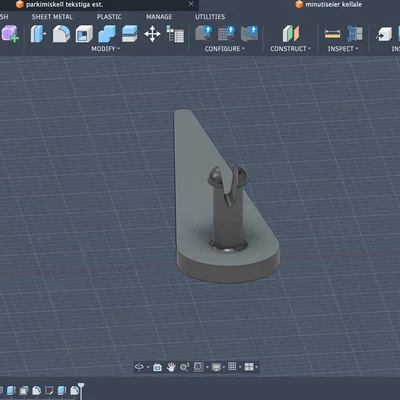The width and height of the screenshot is (400, 400).
Task: Activate the Measure ruler tool
Action: click(x=332, y=34)
